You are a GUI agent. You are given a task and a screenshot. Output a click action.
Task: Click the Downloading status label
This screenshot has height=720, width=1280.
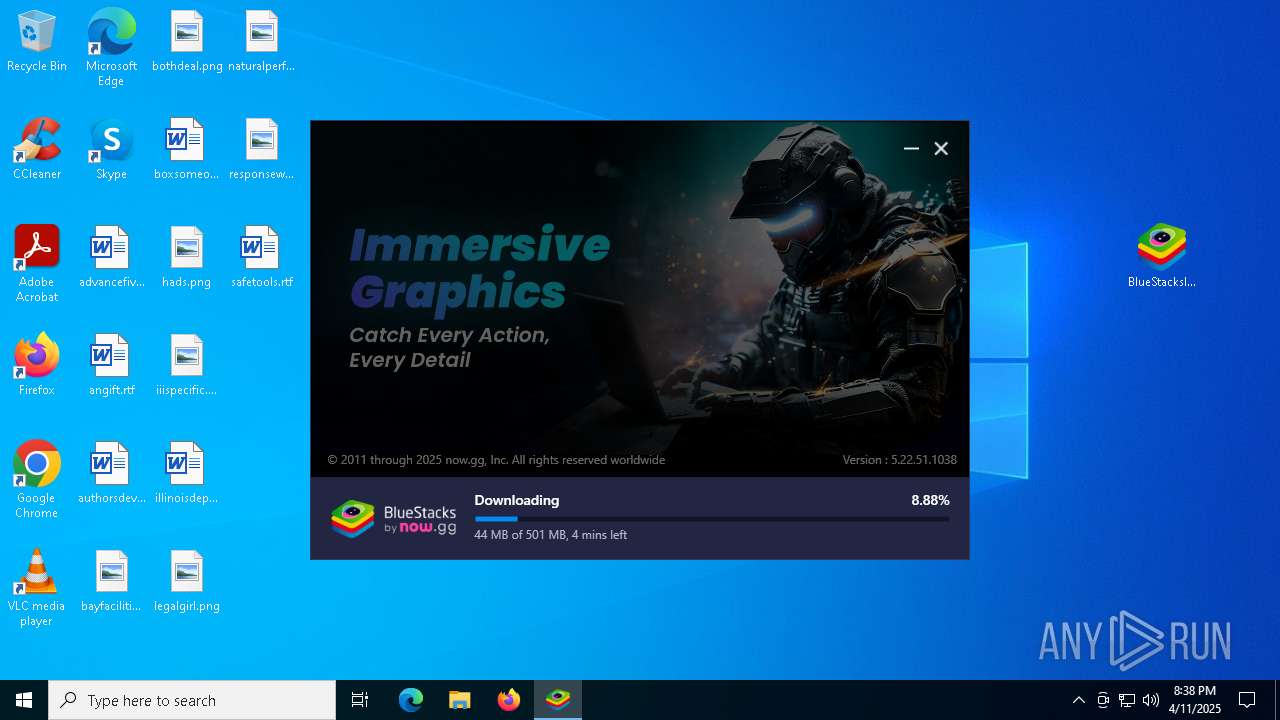tap(517, 500)
